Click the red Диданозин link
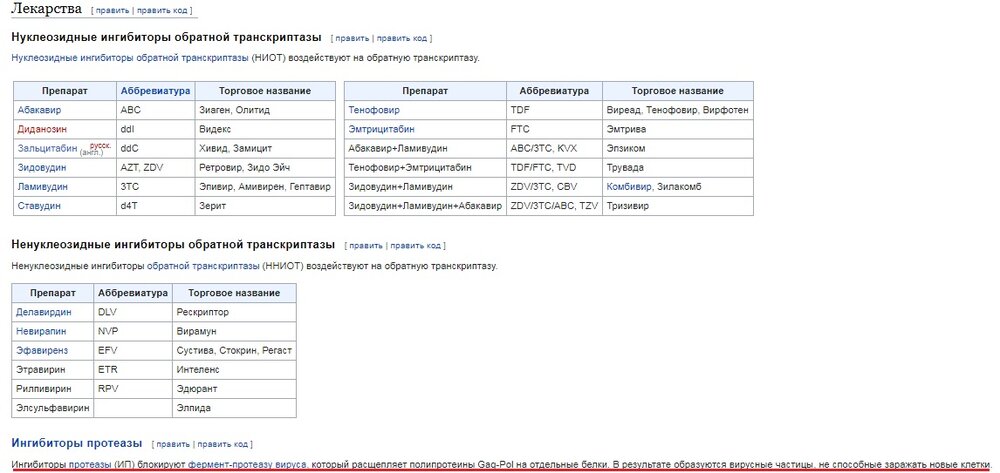The width and height of the screenshot is (1000, 473). click(x=43, y=129)
